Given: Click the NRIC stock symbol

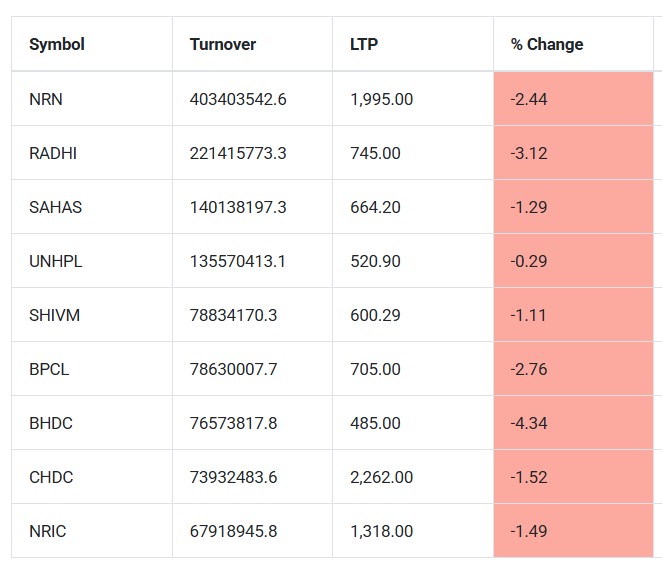Looking at the screenshot, I should (48, 531).
